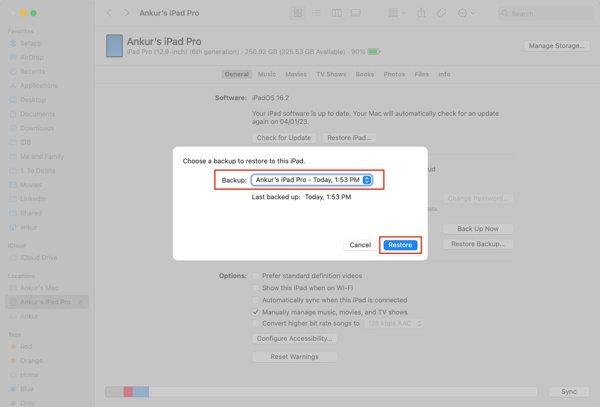Open the TV Shows tab

331,74
